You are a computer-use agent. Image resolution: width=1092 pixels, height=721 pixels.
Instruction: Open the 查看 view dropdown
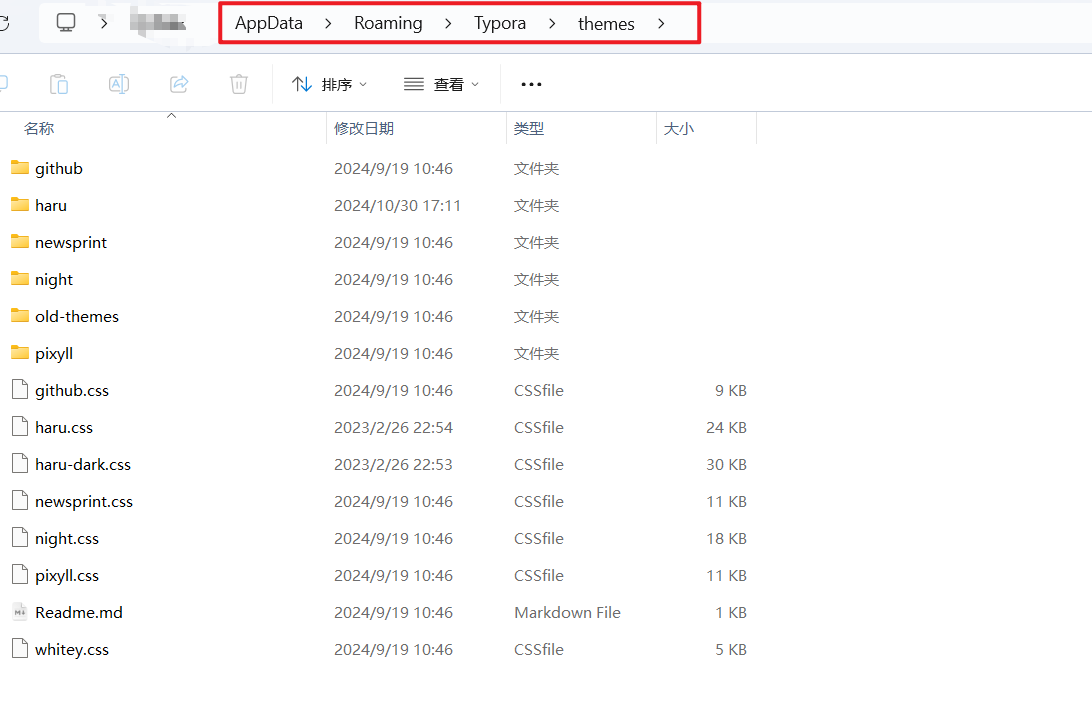pyautogui.click(x=442, y=84)
